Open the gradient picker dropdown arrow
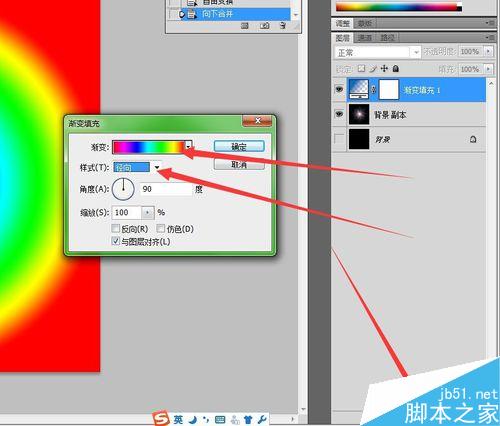Screen dimensions: 500x426 point(189,147)
